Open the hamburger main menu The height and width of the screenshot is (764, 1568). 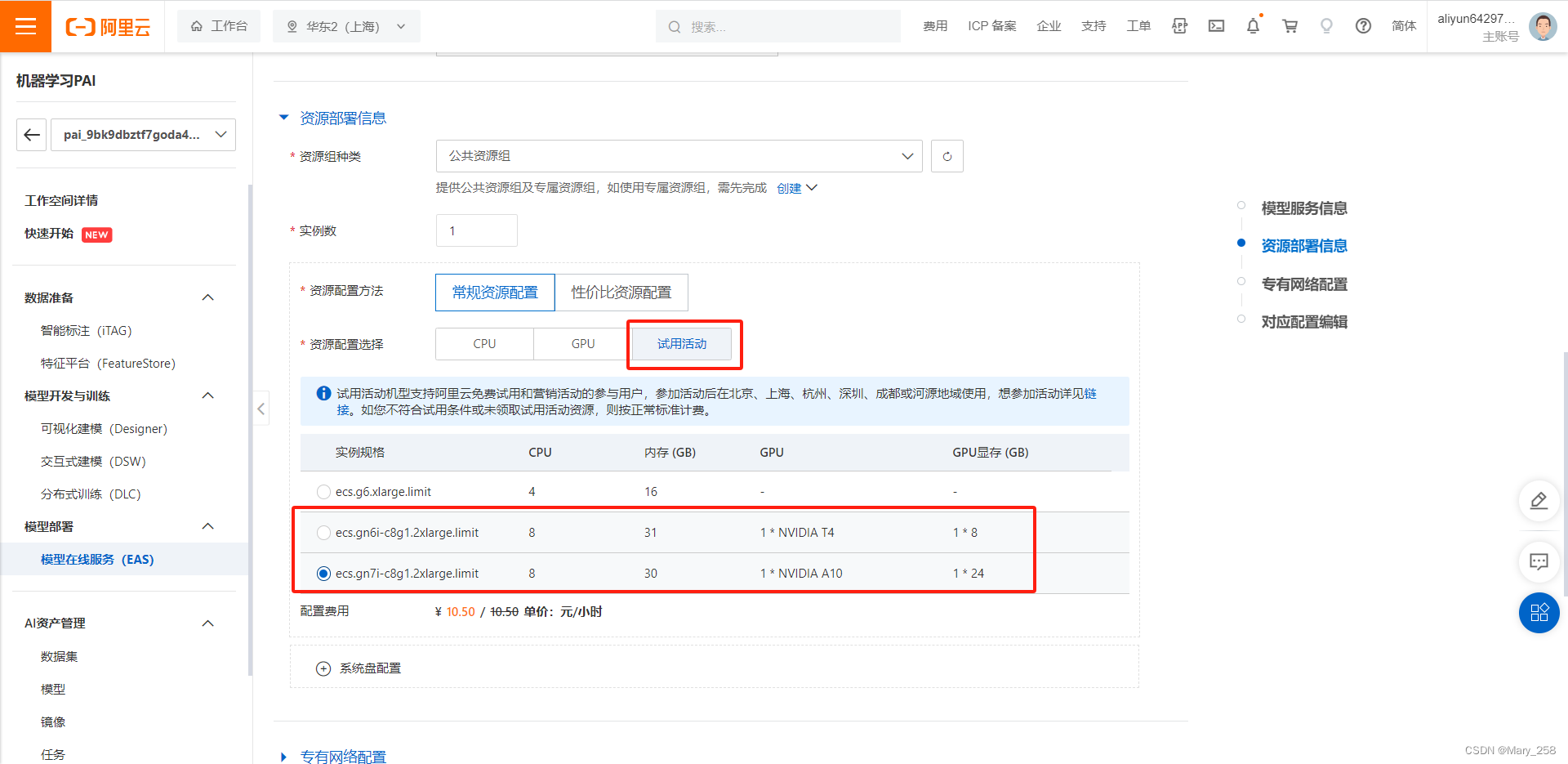point(25,26)
